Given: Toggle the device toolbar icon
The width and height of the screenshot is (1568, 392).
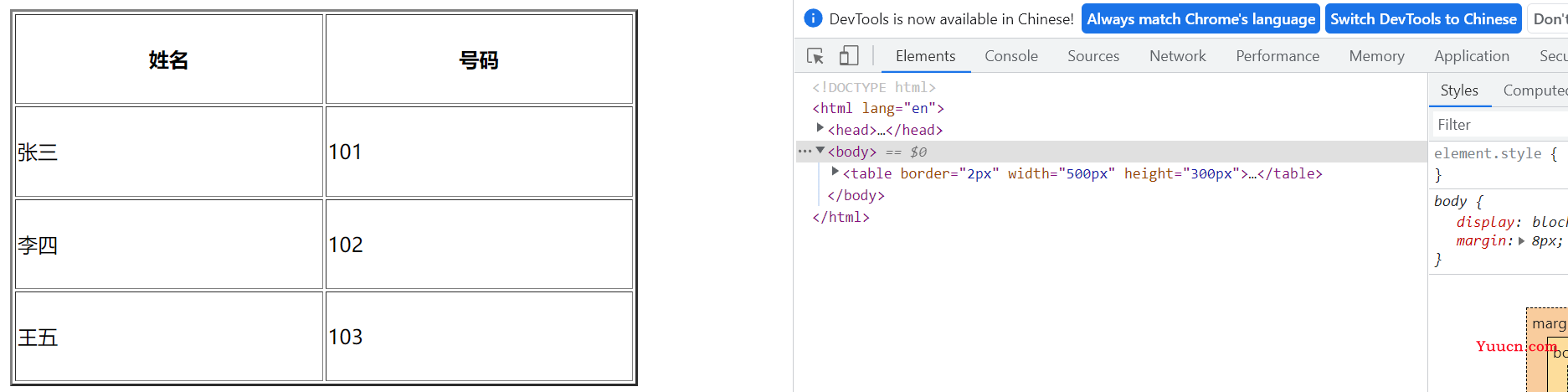Looking at the screenshot, I should pyautogui.click(x=849, y=56).
